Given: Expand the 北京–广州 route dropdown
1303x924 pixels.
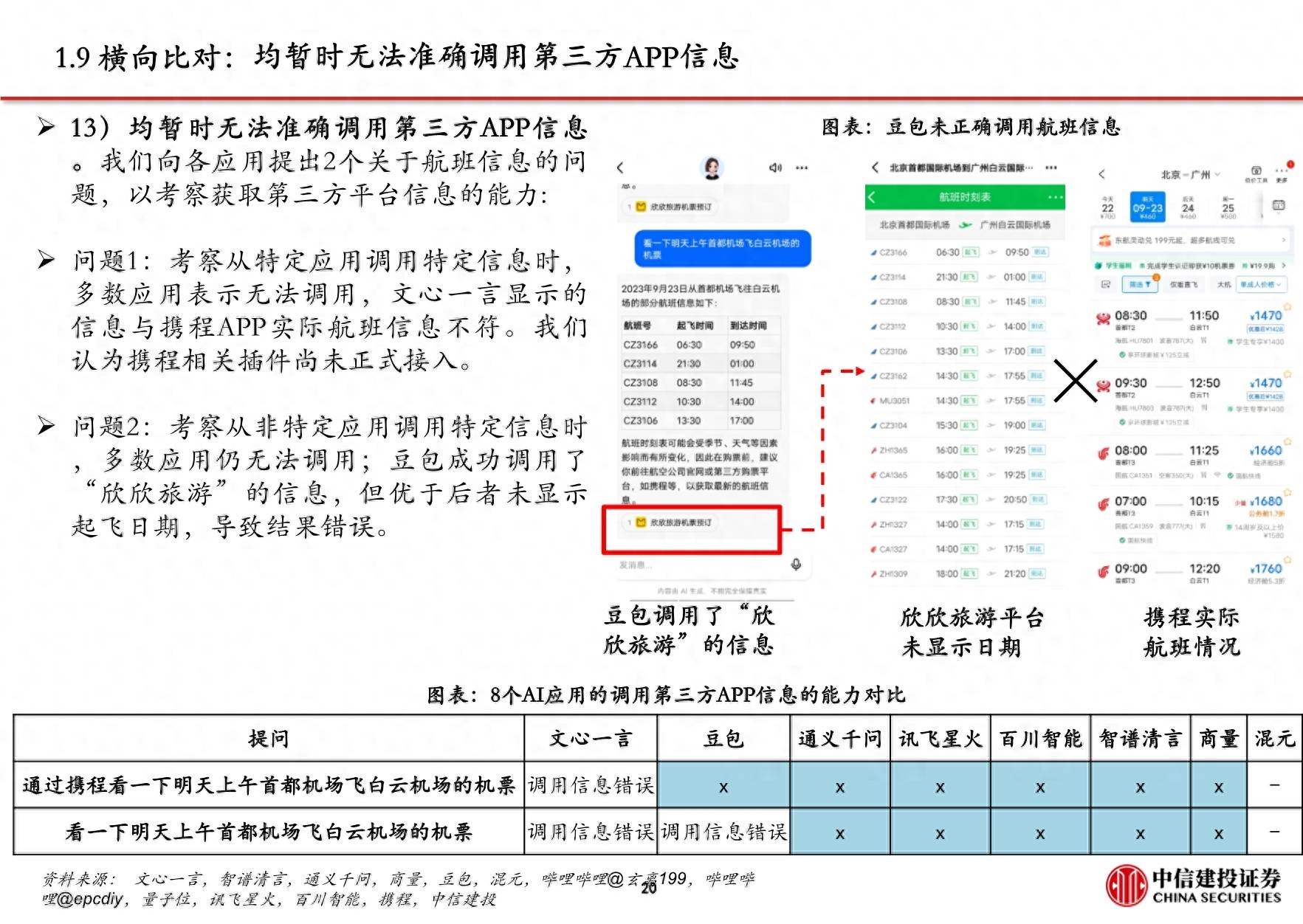Looking at the screenshot, I should pyautogui.click(x=1190, y=175).
